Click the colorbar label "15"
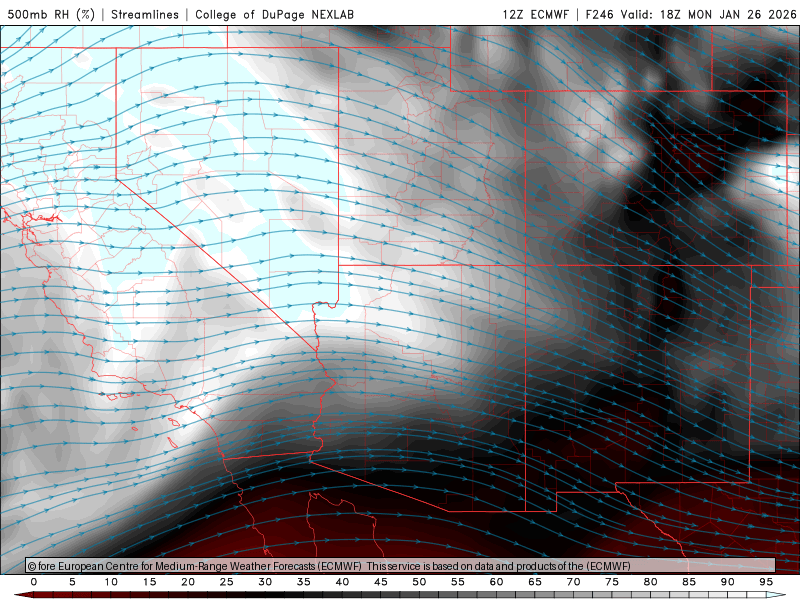The image size is (800, 600). tap(149, 582)
